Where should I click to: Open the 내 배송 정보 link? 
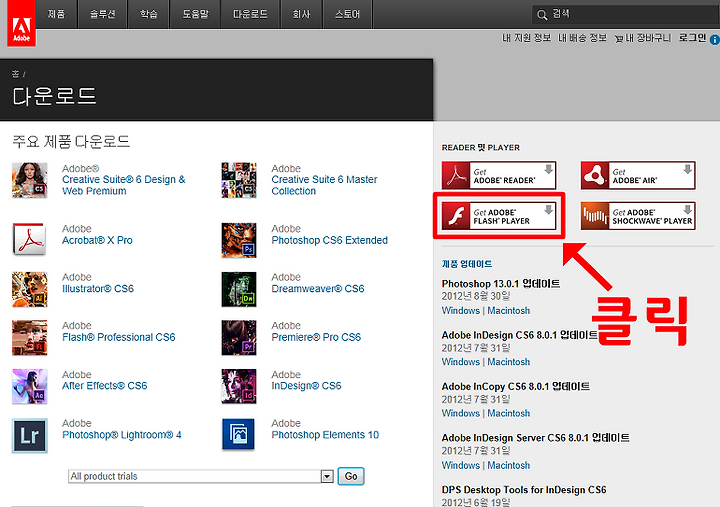point(582,38)
